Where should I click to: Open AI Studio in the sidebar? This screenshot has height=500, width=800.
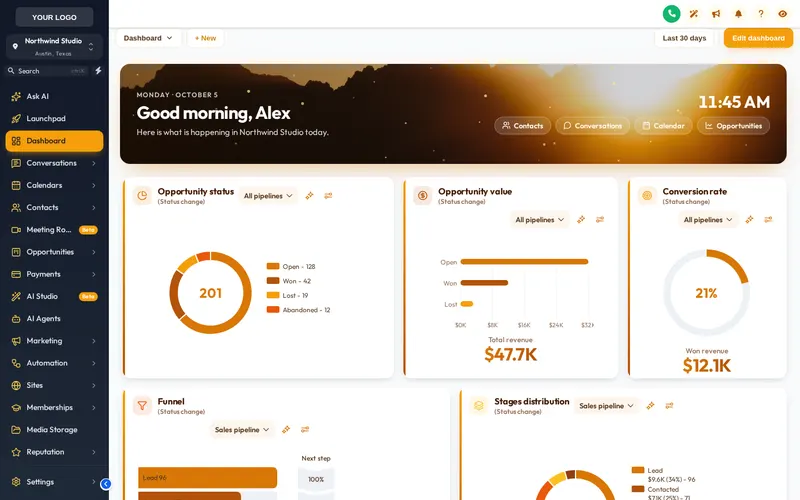tap(54, 296)
